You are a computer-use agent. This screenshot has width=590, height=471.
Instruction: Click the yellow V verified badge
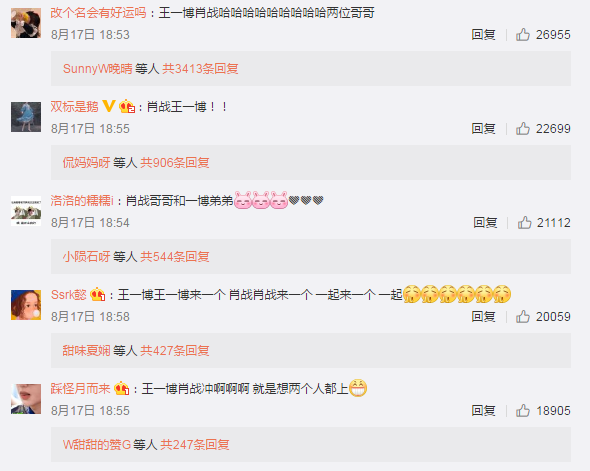pos(108,106)
